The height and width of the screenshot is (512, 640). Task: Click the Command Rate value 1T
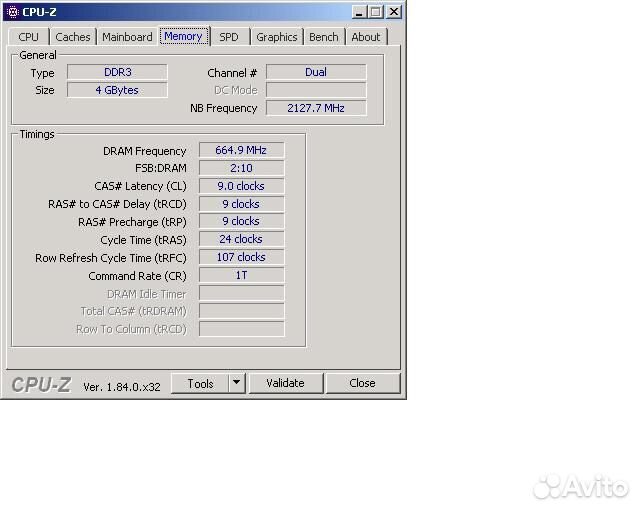241,275
